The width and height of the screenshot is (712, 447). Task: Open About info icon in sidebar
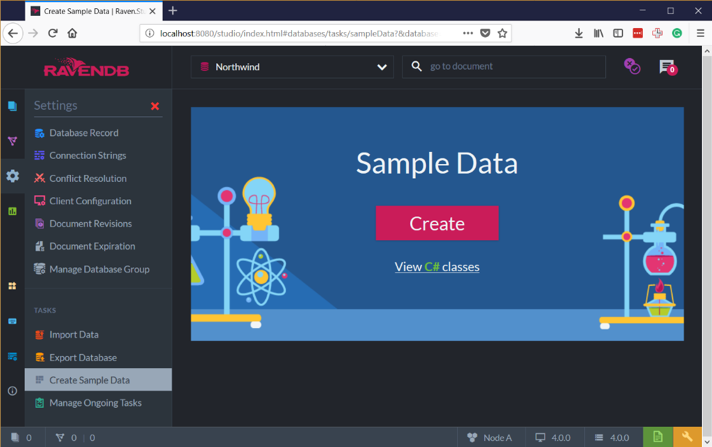12,391
